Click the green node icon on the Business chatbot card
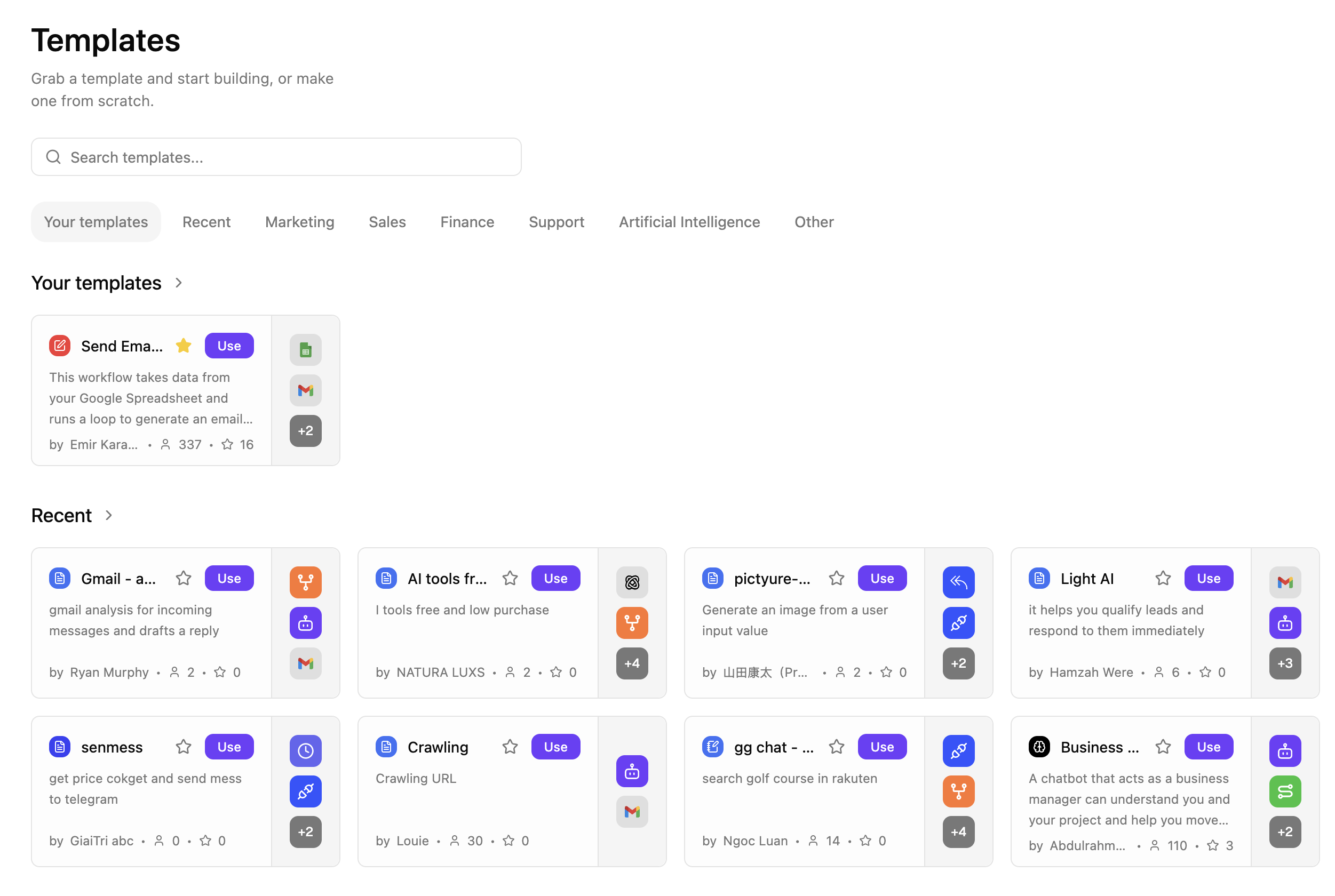 (1285, 791)
